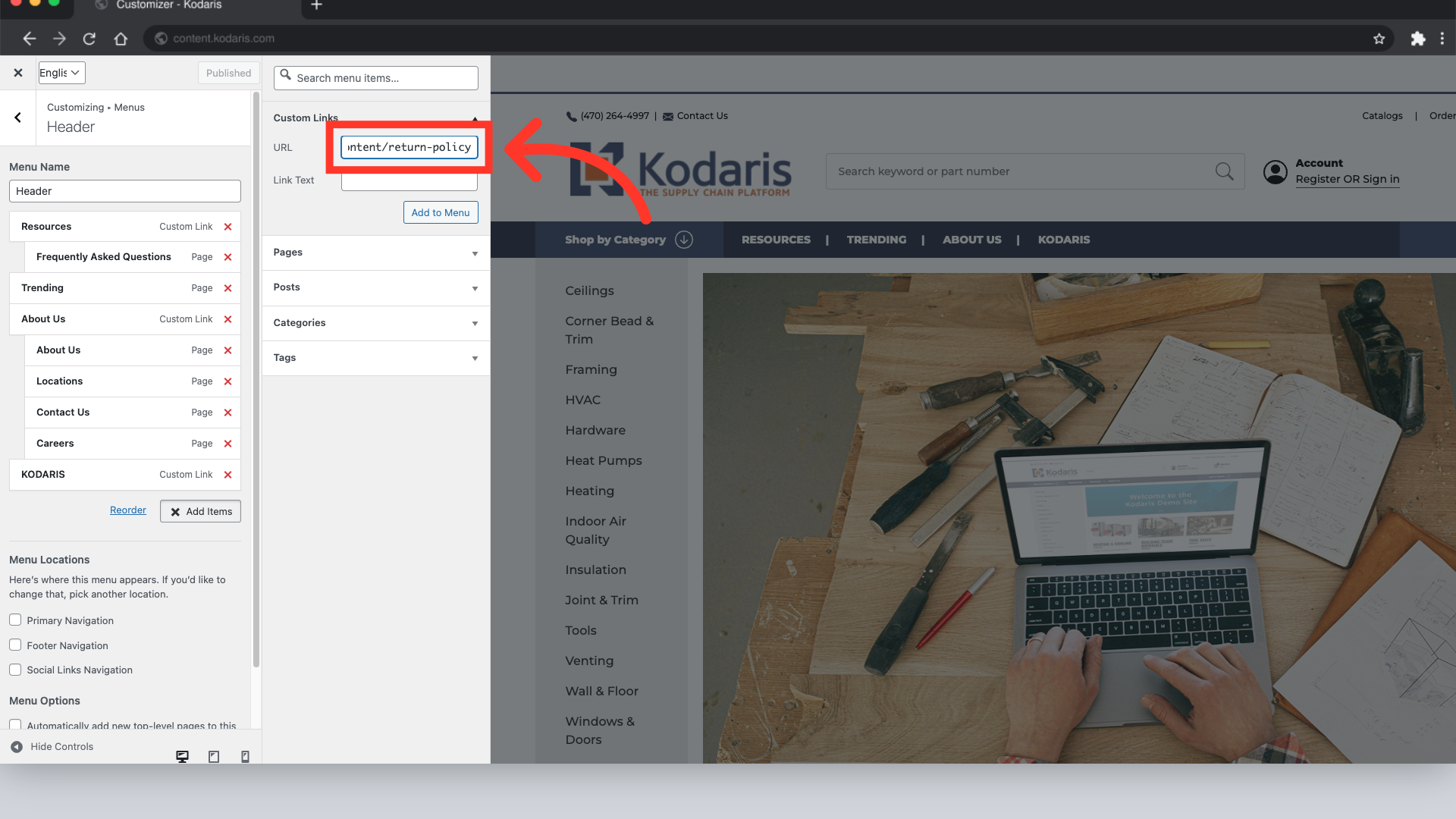This screenshot has width=1456, height=819.
Task: Expand the Categories section
Action: (375, 323)
